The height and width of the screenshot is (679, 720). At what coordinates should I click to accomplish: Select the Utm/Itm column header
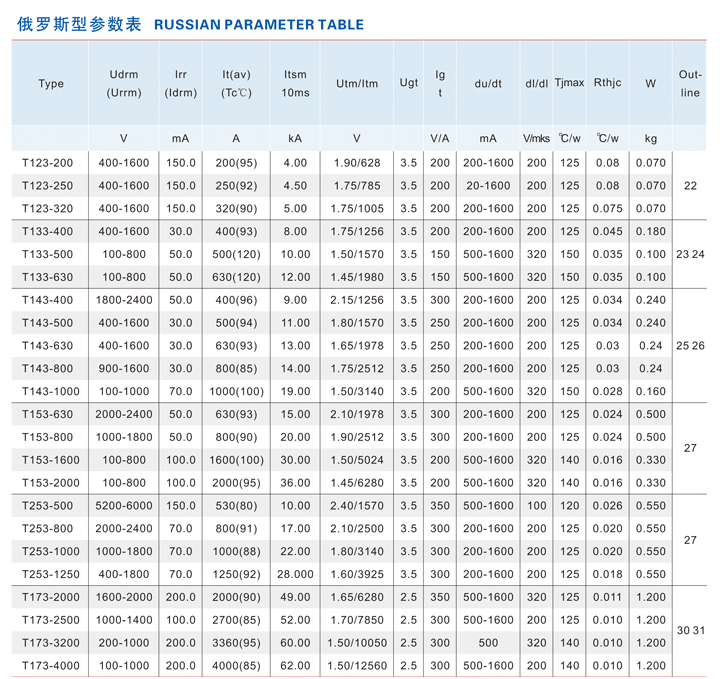(357, 84)
